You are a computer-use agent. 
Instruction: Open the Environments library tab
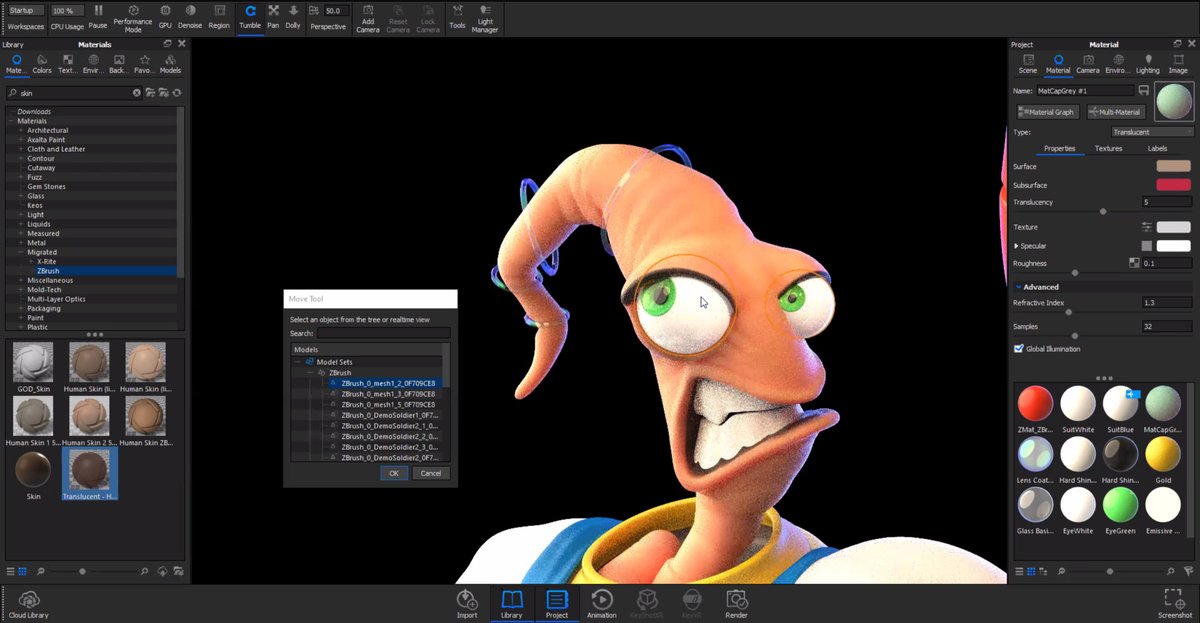click(94, 64)
